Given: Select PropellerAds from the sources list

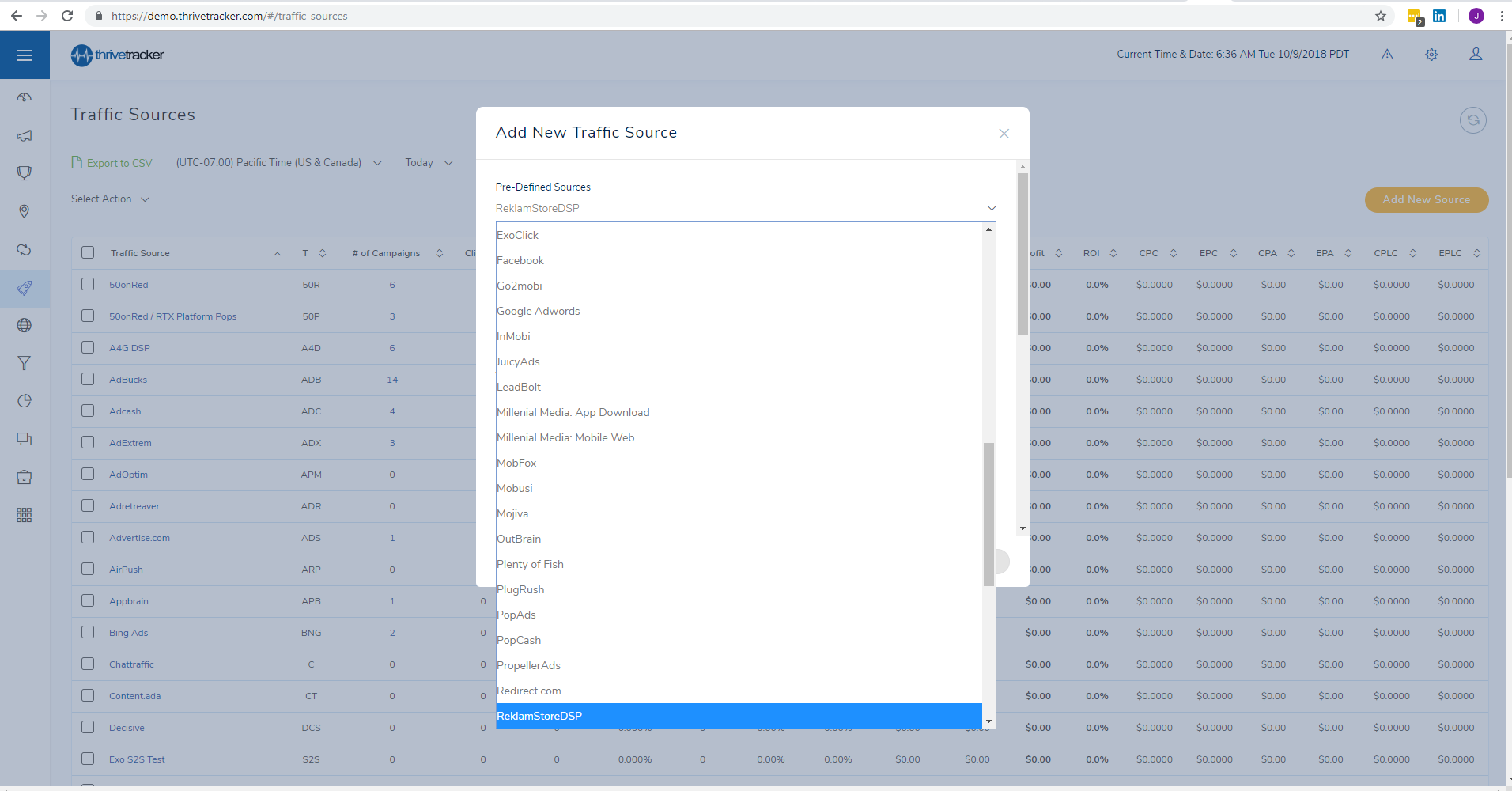Looking at the screenshot, I should pos(739,665).
